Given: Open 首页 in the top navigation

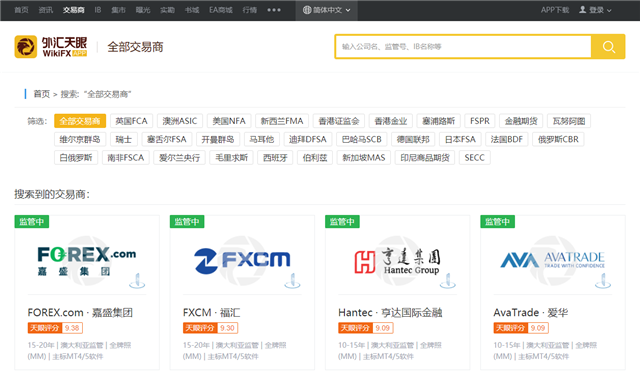Looking at the screenshot, I should [21, 10].
